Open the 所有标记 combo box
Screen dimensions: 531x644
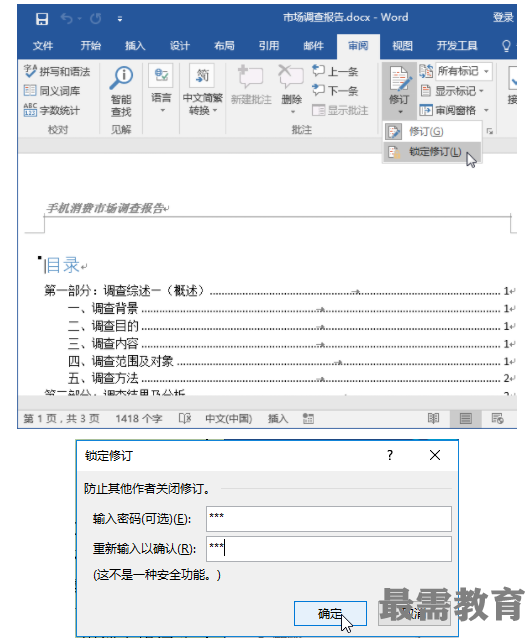(464, 71)
